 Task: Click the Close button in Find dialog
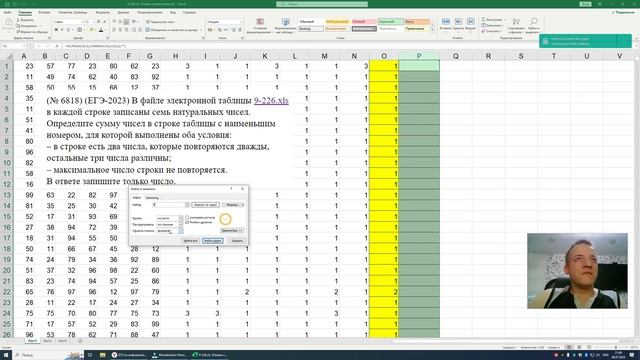tap(237, 241)
